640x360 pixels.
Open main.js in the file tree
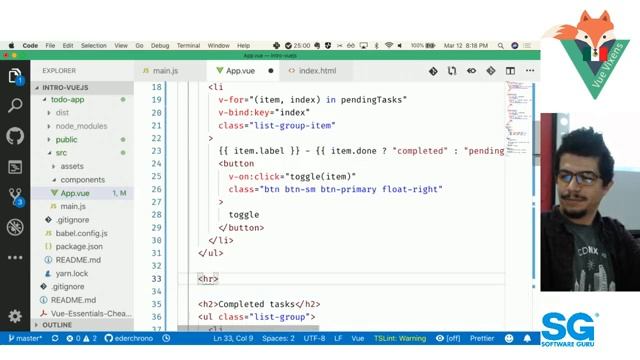point(82,206)
